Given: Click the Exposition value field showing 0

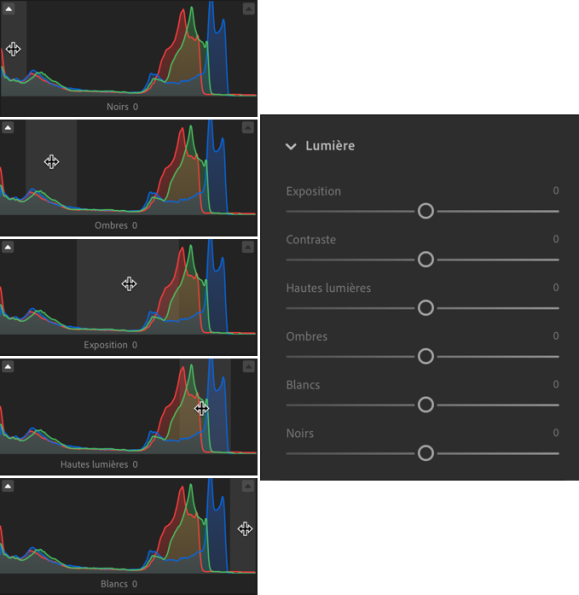Looking at the screenshot, I should coord(556,190).
